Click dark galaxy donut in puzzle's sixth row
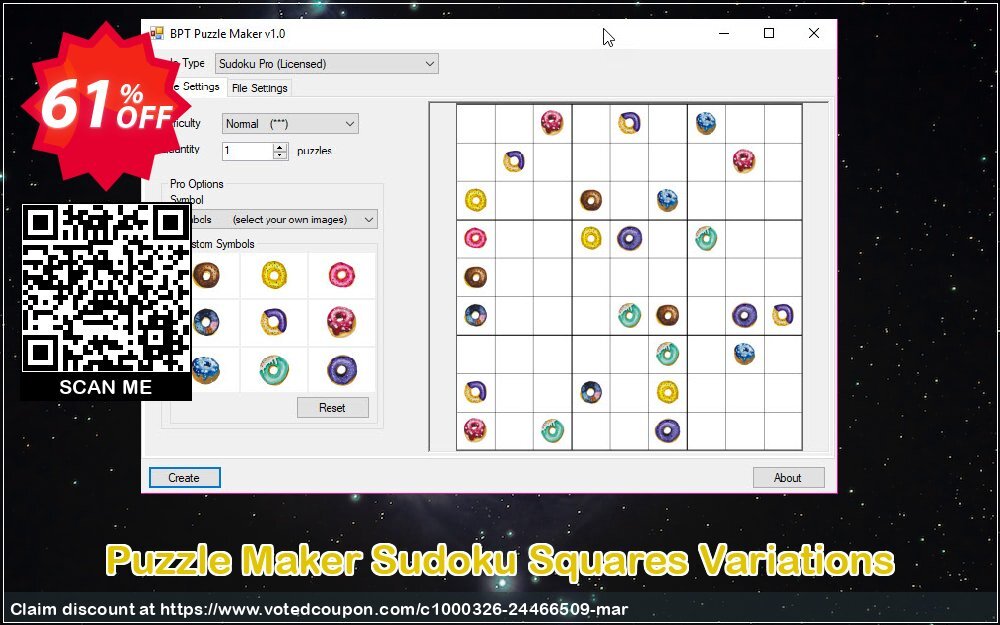This screenshot has height=625, width=1000. 476,315
